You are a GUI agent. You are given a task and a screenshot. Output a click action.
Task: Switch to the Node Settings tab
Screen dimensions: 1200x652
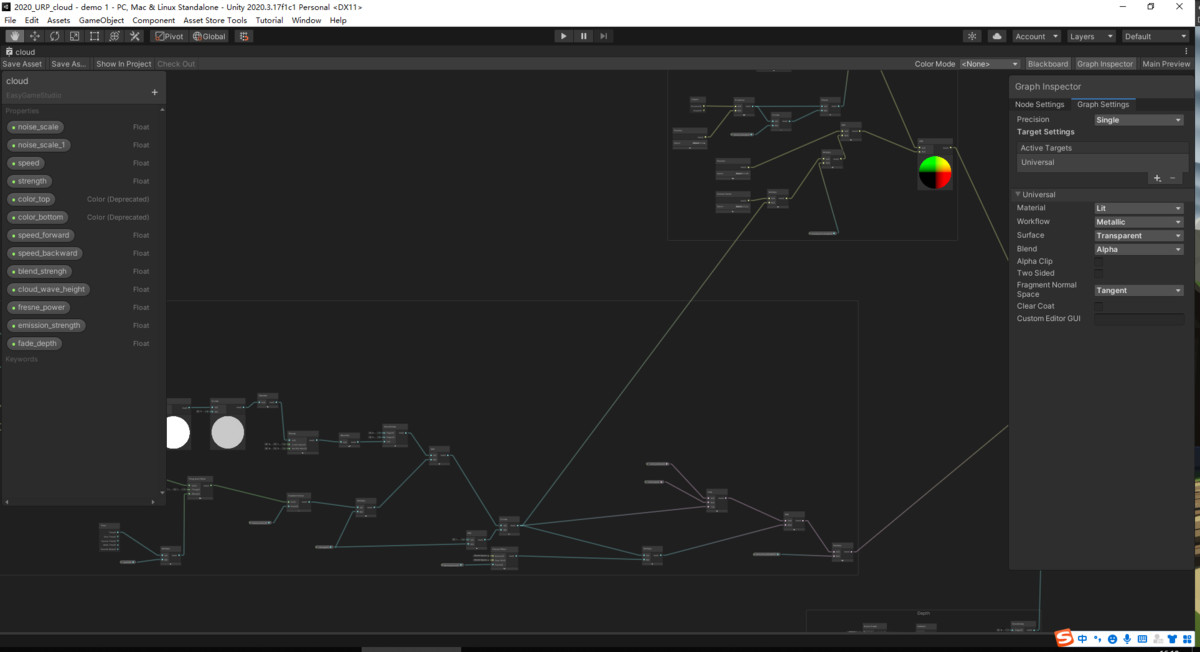tap(1039, 104)
